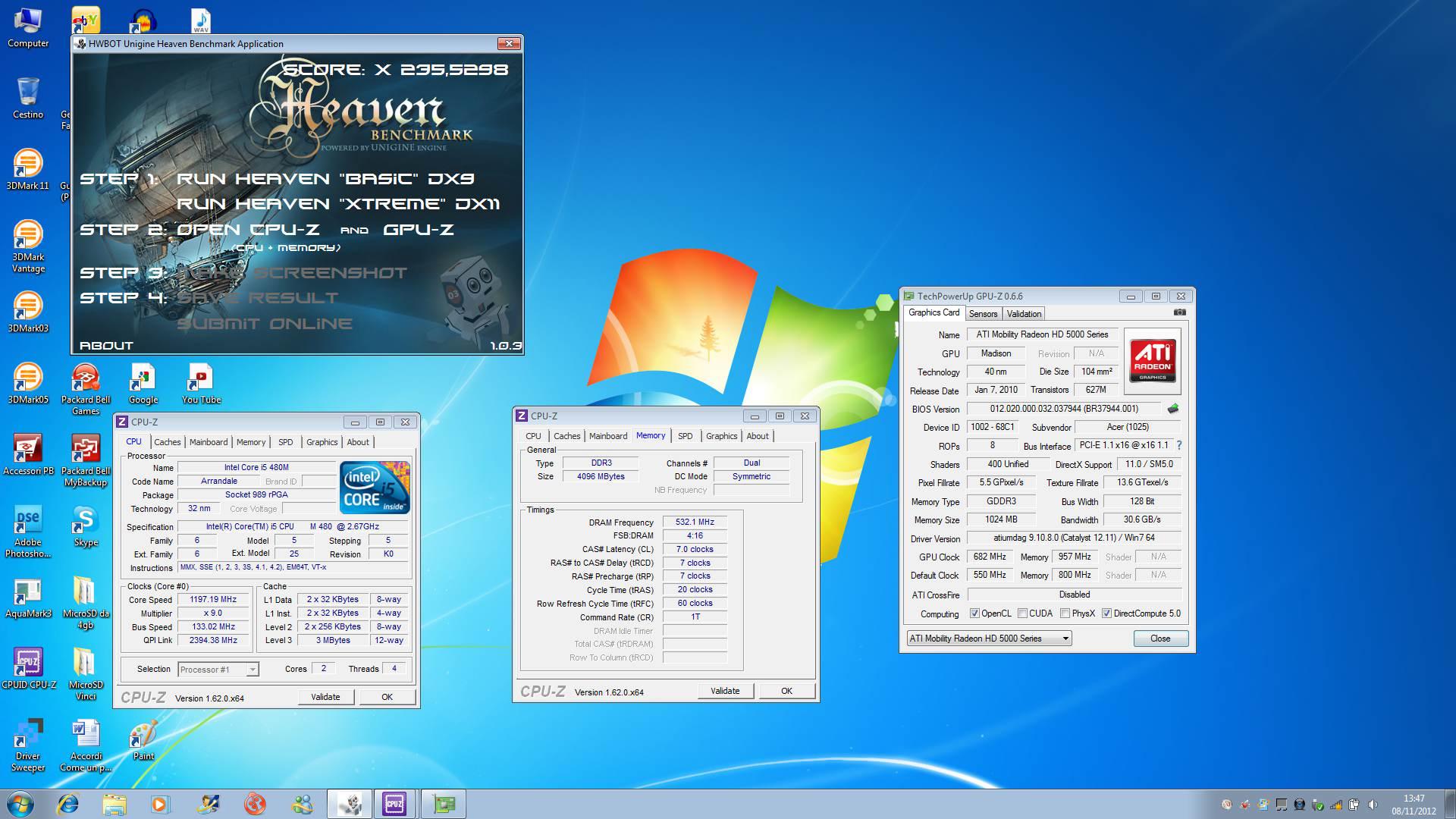This screenshot has height=819, width=1456.
Task: Open the SPD tab in memory CPU-Z window
Action: (x=685, y=436)
